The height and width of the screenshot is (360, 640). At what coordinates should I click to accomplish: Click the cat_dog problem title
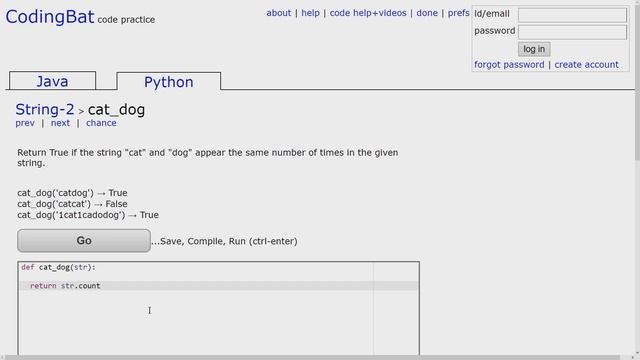point(116,109)
